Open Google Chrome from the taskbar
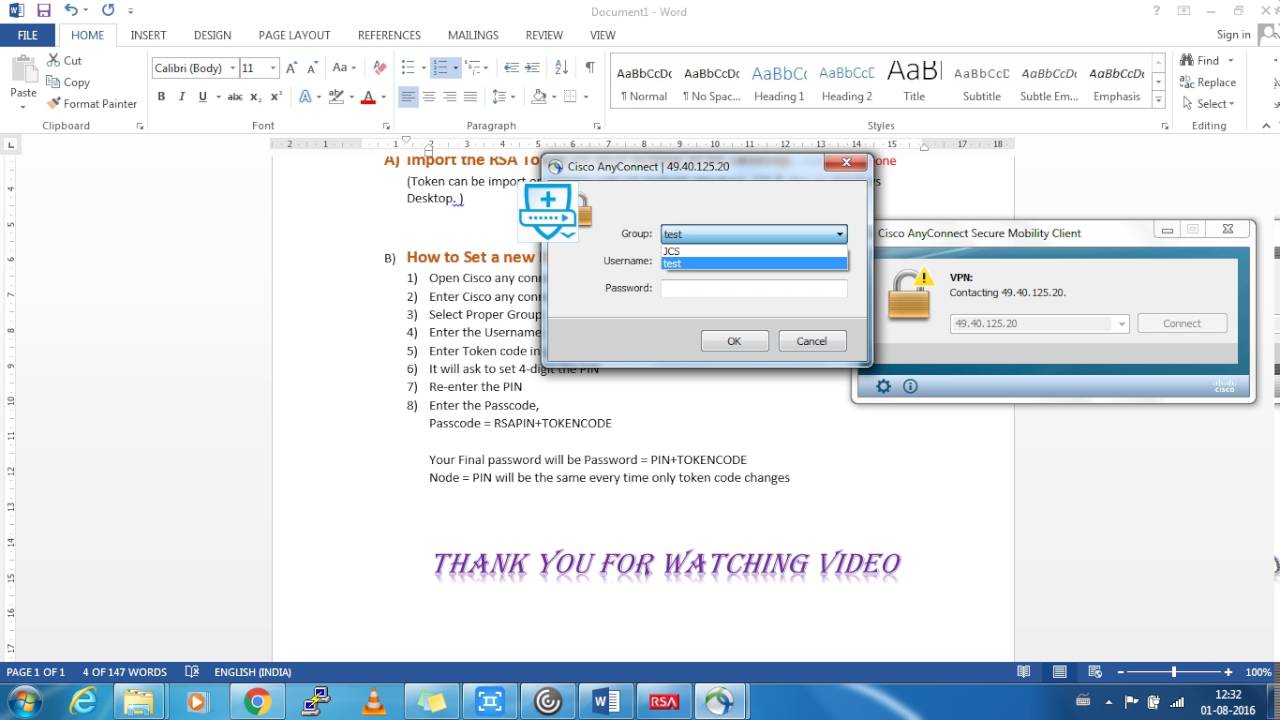 [257, 702]
